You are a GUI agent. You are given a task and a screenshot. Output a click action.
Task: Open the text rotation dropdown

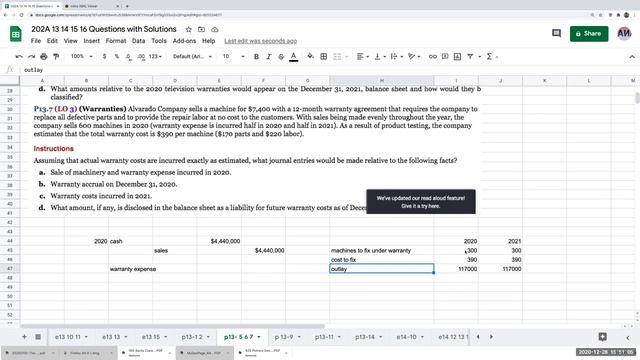point(413,56)
